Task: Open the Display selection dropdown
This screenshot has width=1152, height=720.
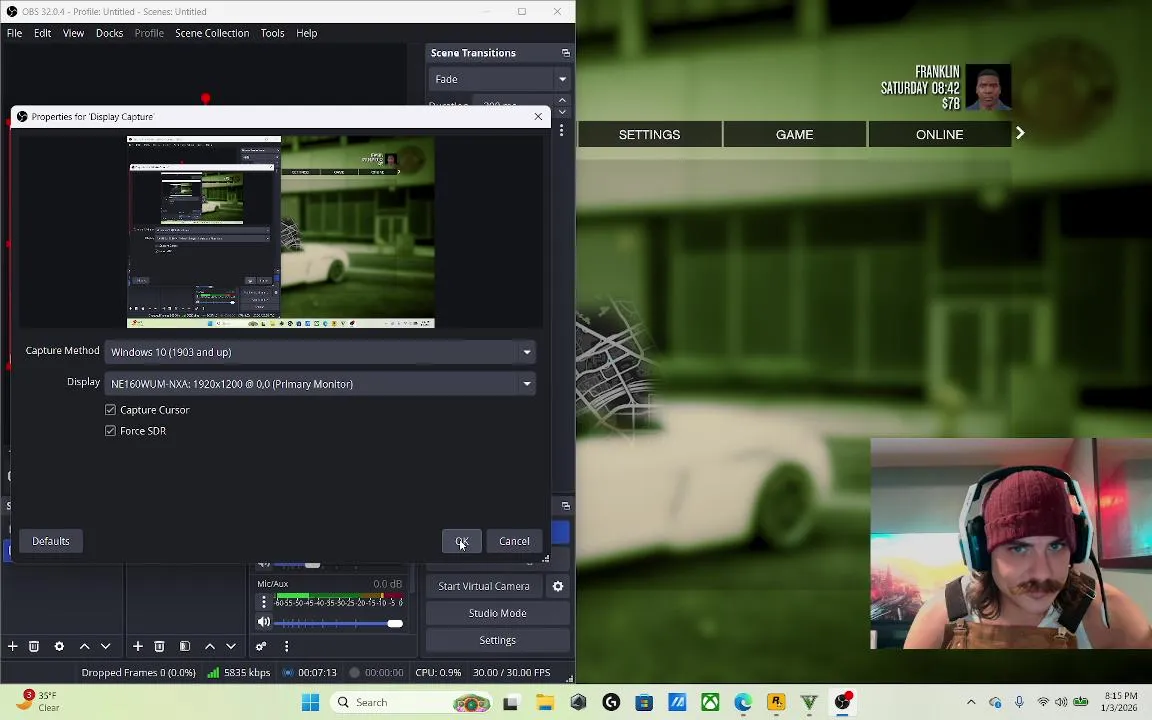Action: (x=320, y=384)
